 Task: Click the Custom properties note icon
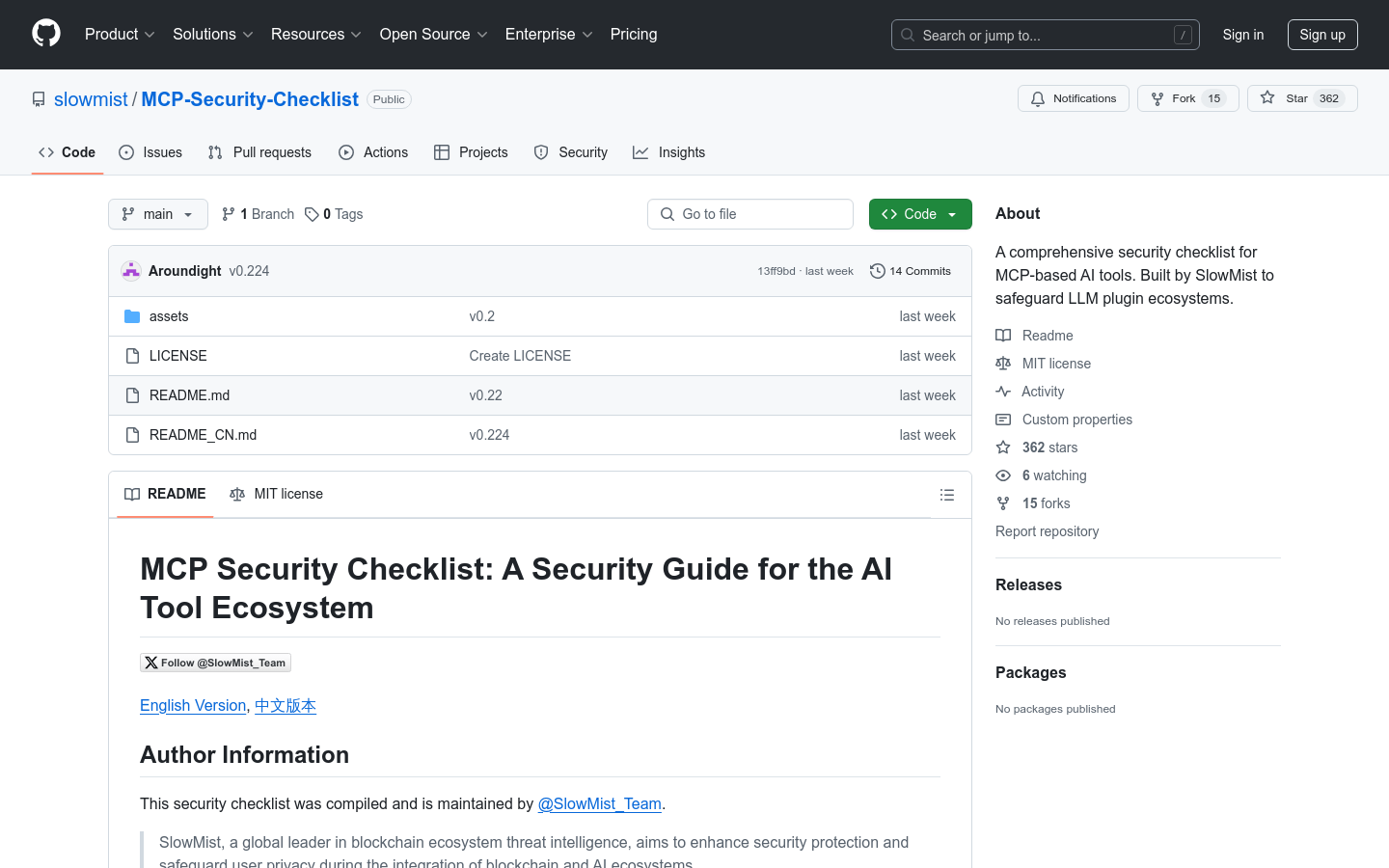[x=1003, y=420]
